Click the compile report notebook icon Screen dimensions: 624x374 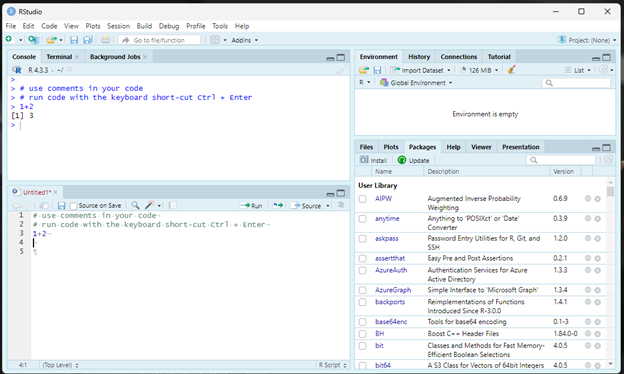tap(172, 205)
